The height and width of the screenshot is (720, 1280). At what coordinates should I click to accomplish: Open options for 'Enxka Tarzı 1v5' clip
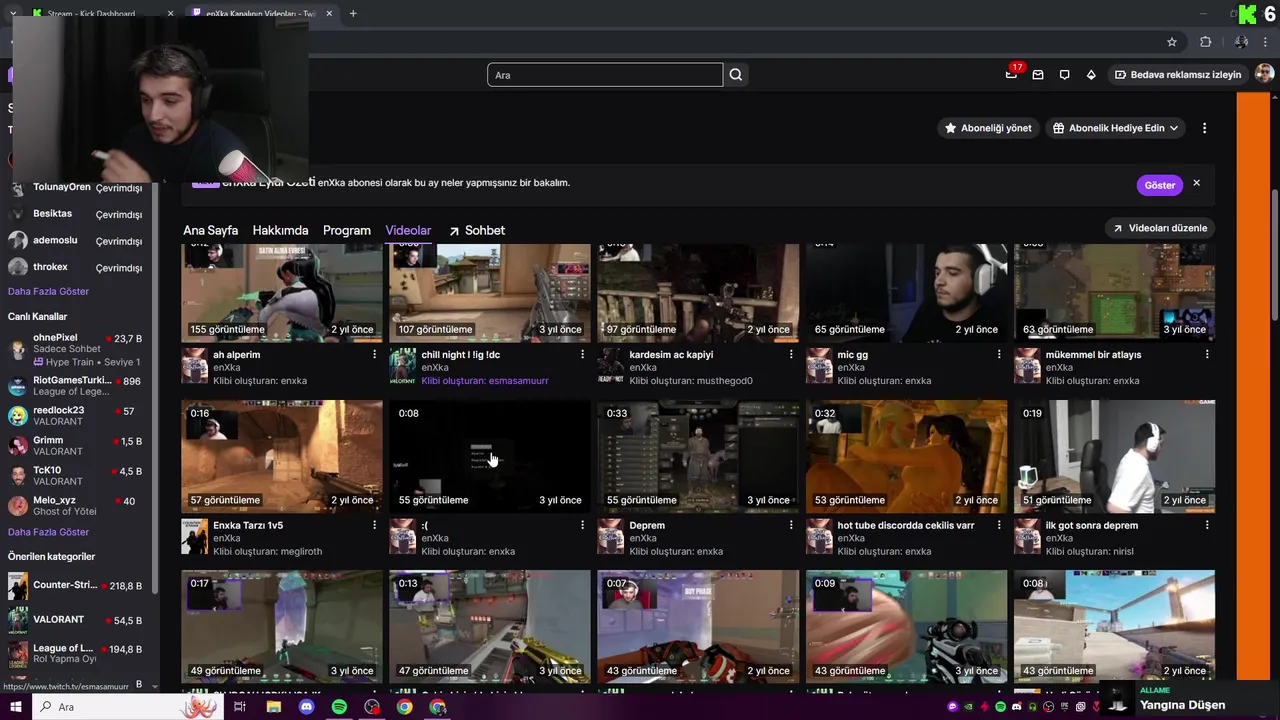pyautogui.click(x=375, y=525)
